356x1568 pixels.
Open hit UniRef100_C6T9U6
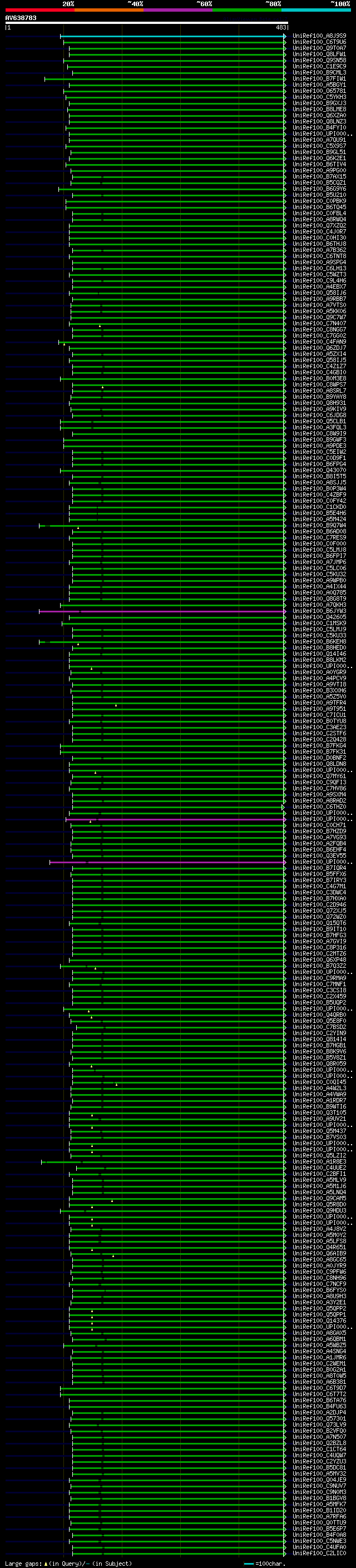click(319, 42)
